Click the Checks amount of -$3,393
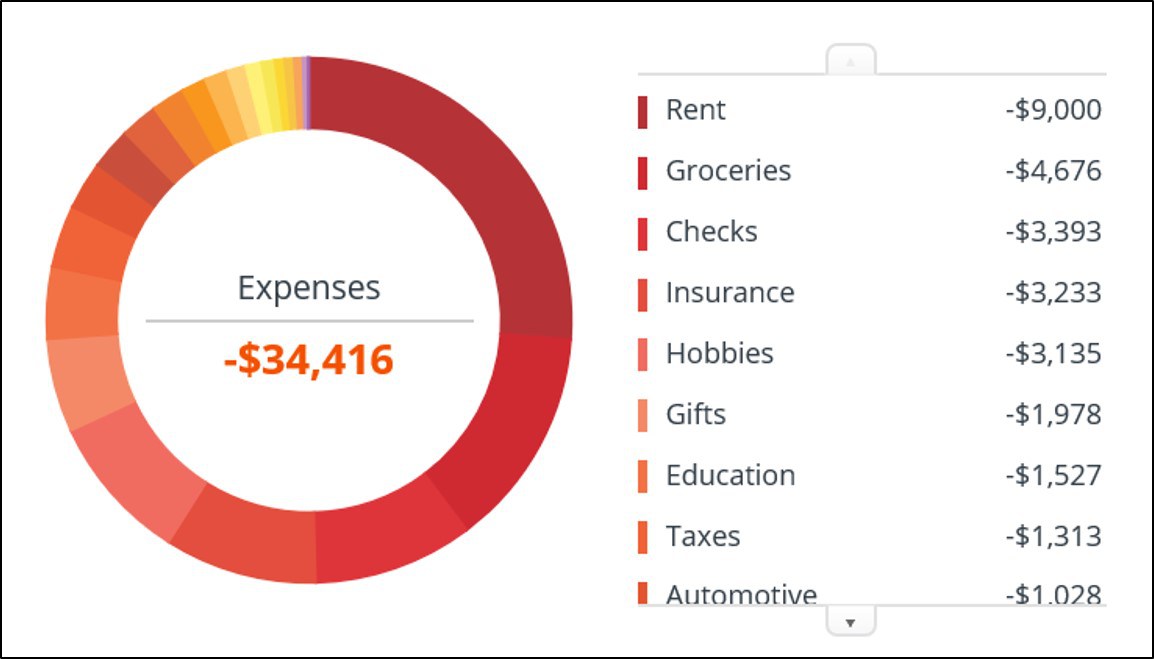The image size is (1154, 659). pos(1052,232)
